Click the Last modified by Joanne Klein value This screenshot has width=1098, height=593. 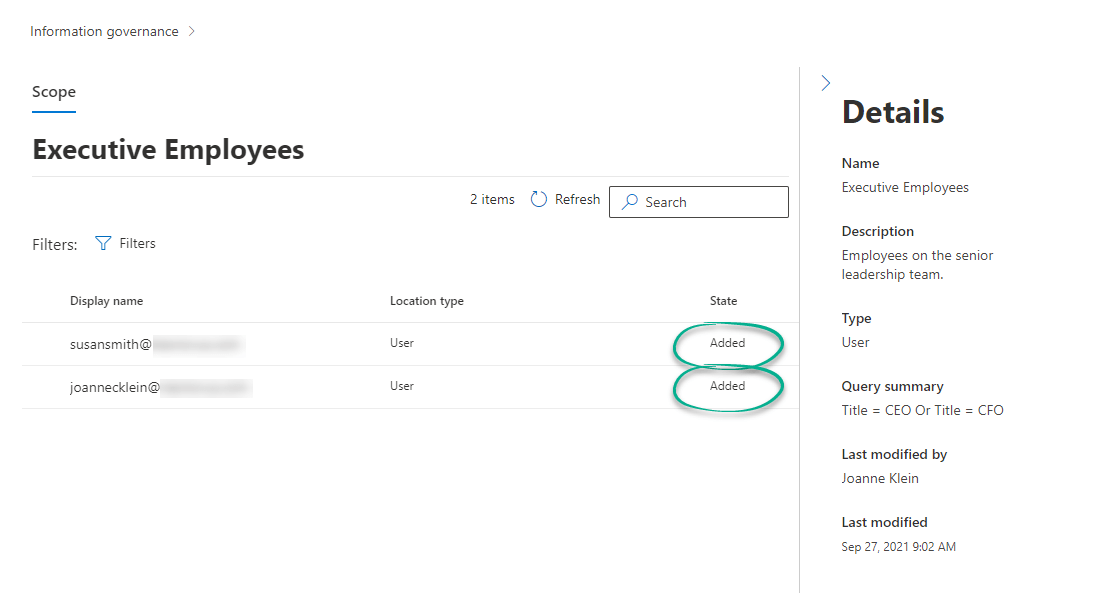point(880,478)
